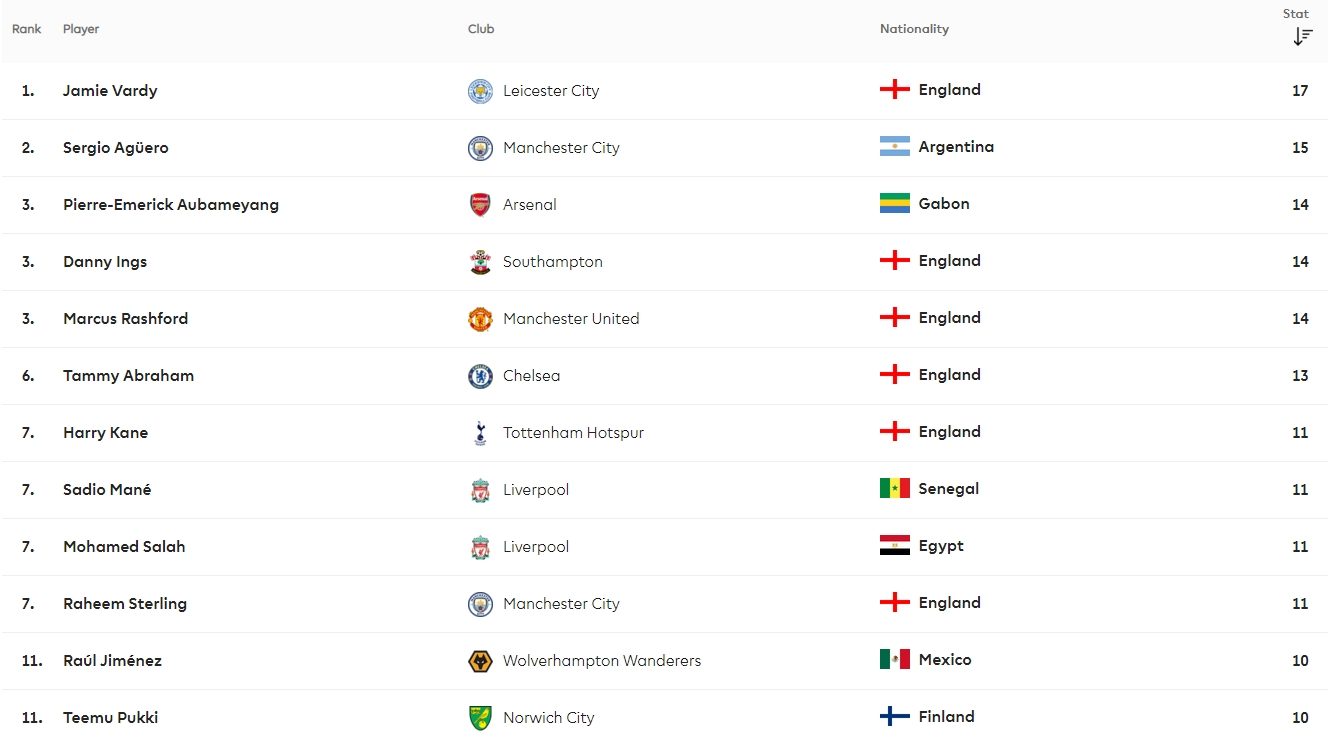Open Pierre-Emerick Aubameyang's player profile
This screenshot has height=742, width=1329.
coord(171,204)
